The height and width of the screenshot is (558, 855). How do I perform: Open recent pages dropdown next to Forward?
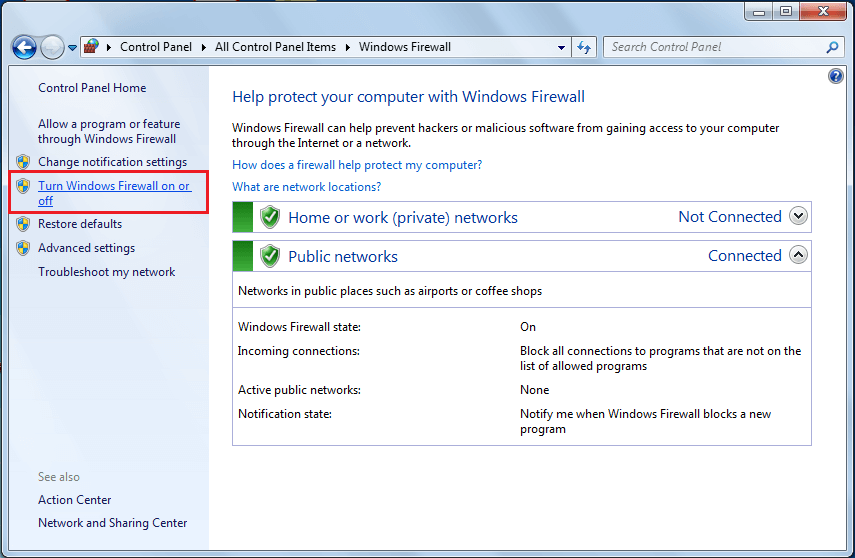72,47
